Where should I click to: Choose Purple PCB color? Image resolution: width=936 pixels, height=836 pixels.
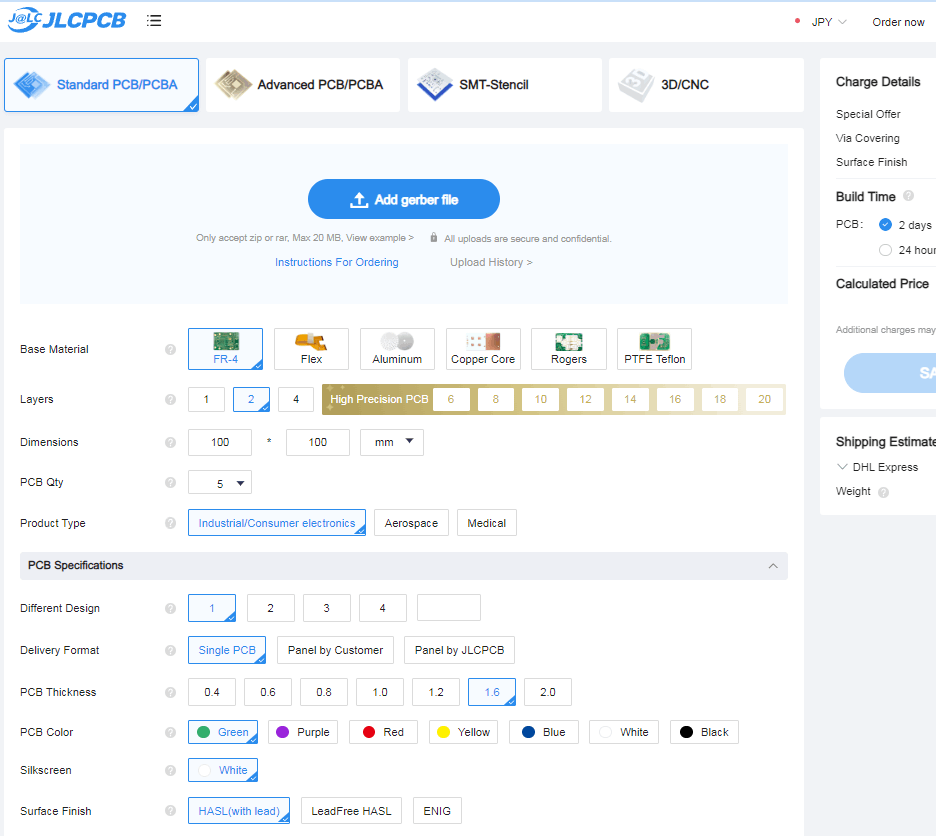coord(303,732)
